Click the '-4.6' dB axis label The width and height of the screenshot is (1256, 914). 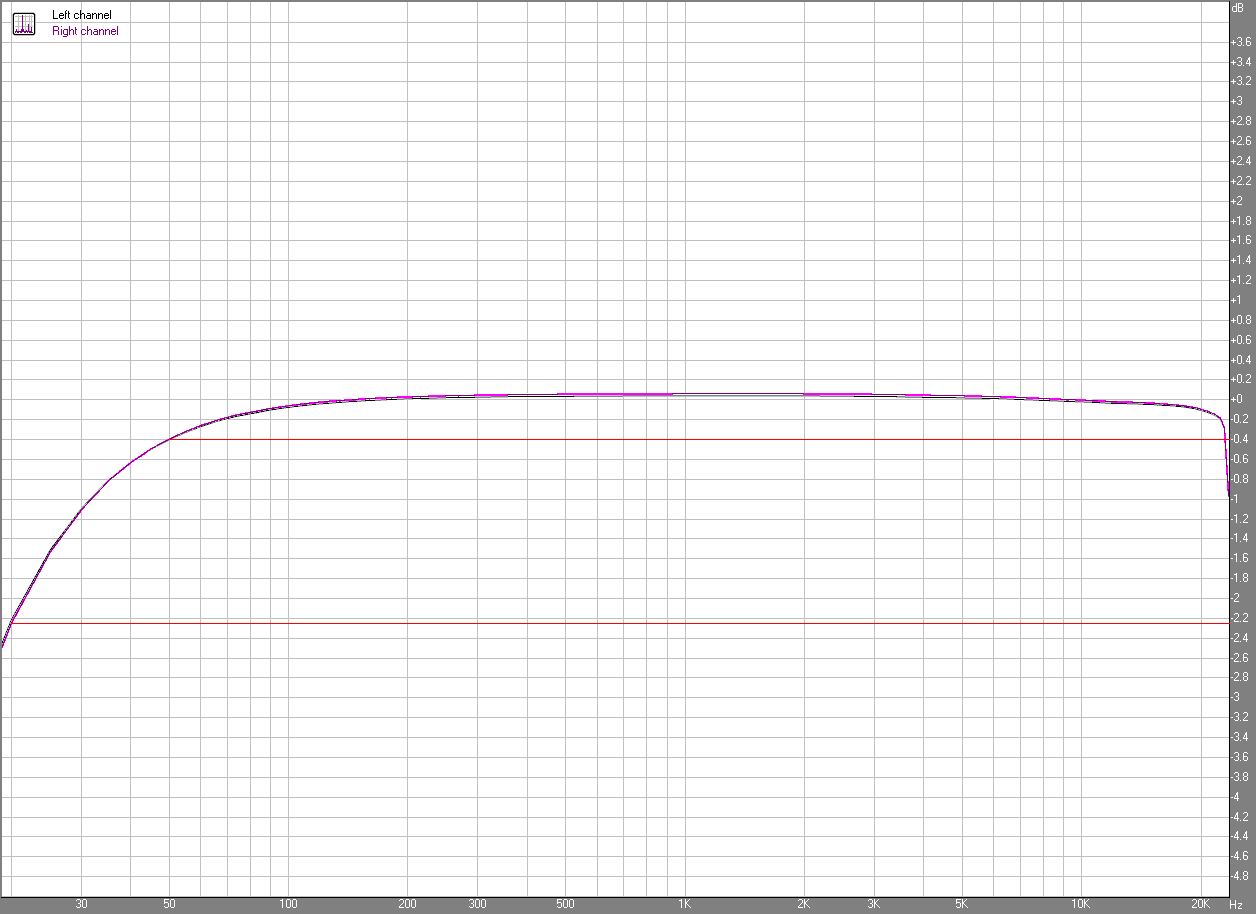pos(1240,855)
